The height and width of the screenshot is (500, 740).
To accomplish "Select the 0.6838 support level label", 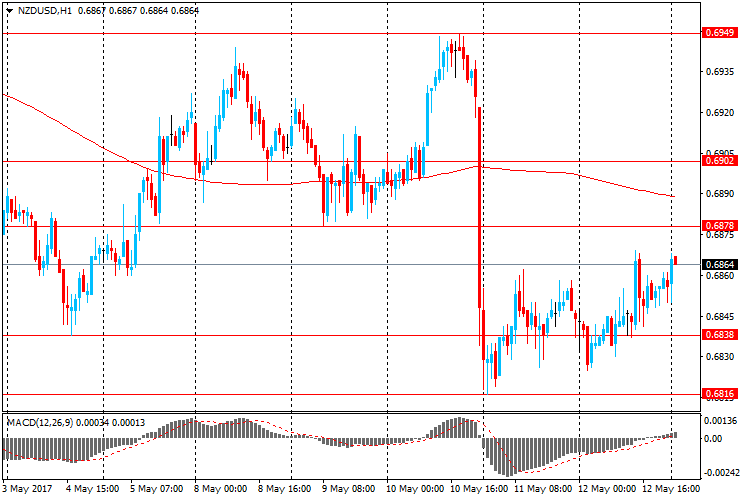I will [720, 335].
